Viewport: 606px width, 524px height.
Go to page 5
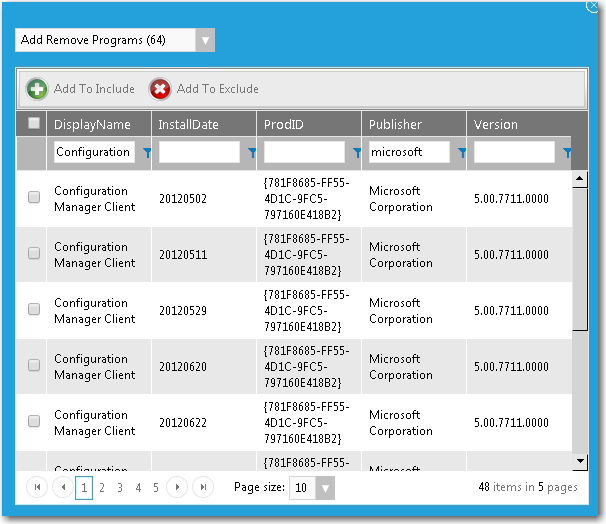[x=156, y=488]
